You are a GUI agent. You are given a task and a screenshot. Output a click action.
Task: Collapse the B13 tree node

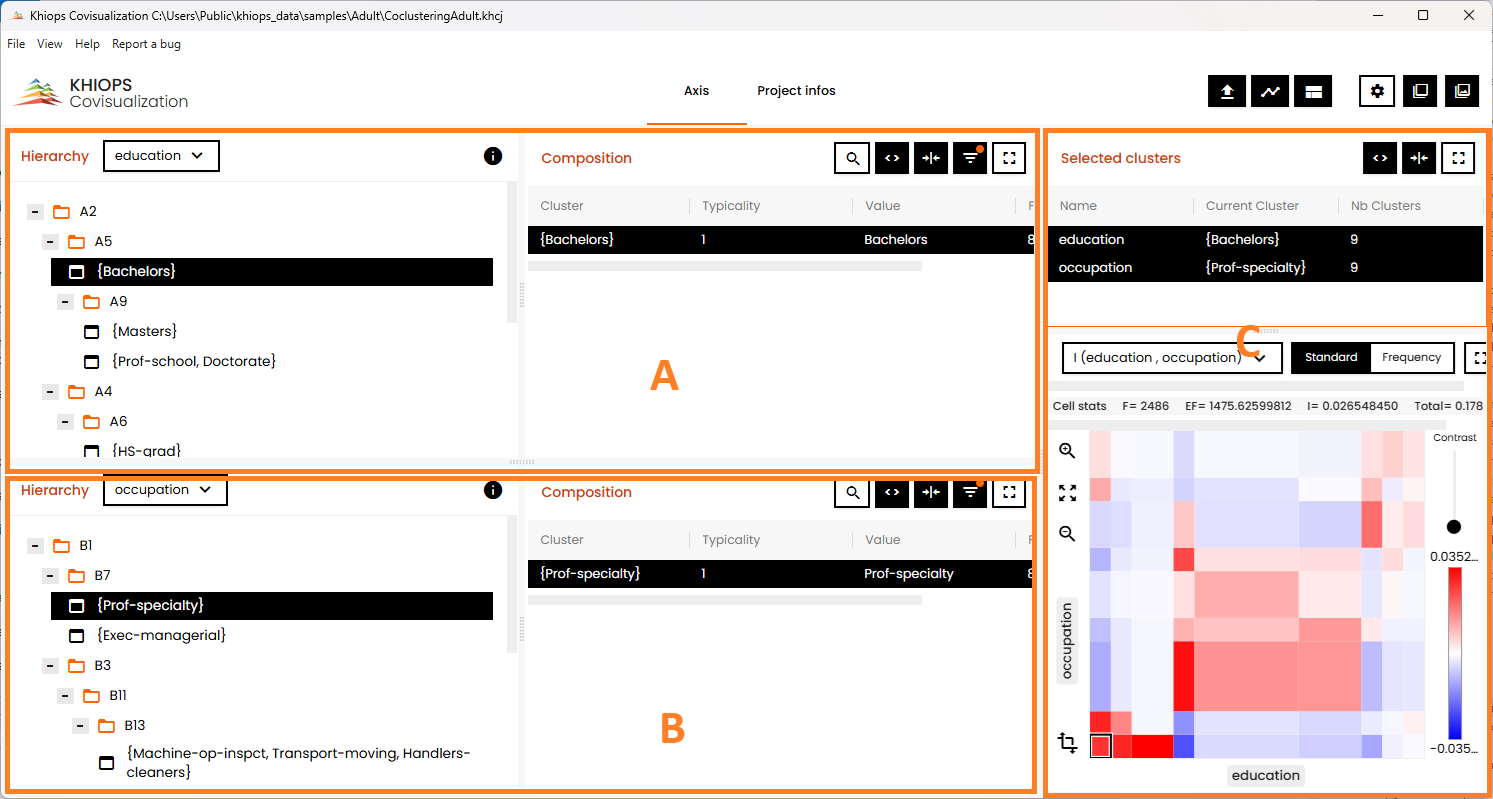(x=81, y=726)
